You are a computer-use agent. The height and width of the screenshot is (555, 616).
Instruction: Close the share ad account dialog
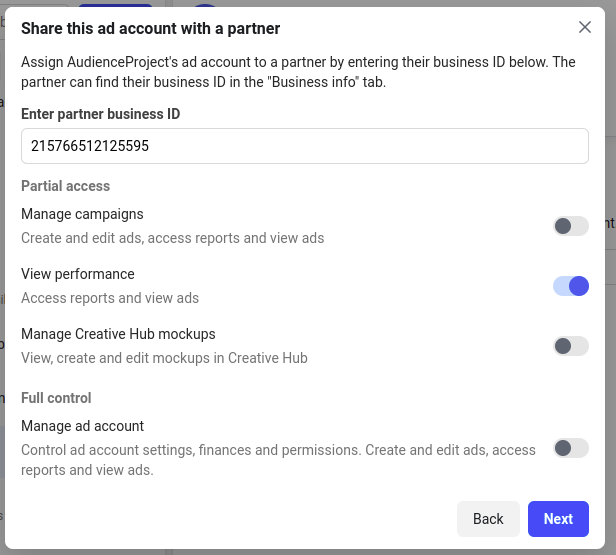tap(585, 27)
